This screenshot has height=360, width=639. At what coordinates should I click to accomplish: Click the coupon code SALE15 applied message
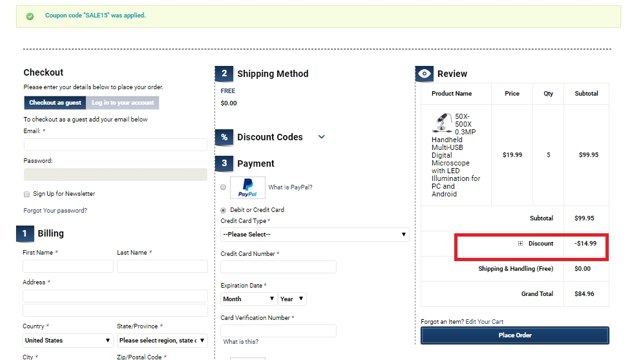click(95, 15)
